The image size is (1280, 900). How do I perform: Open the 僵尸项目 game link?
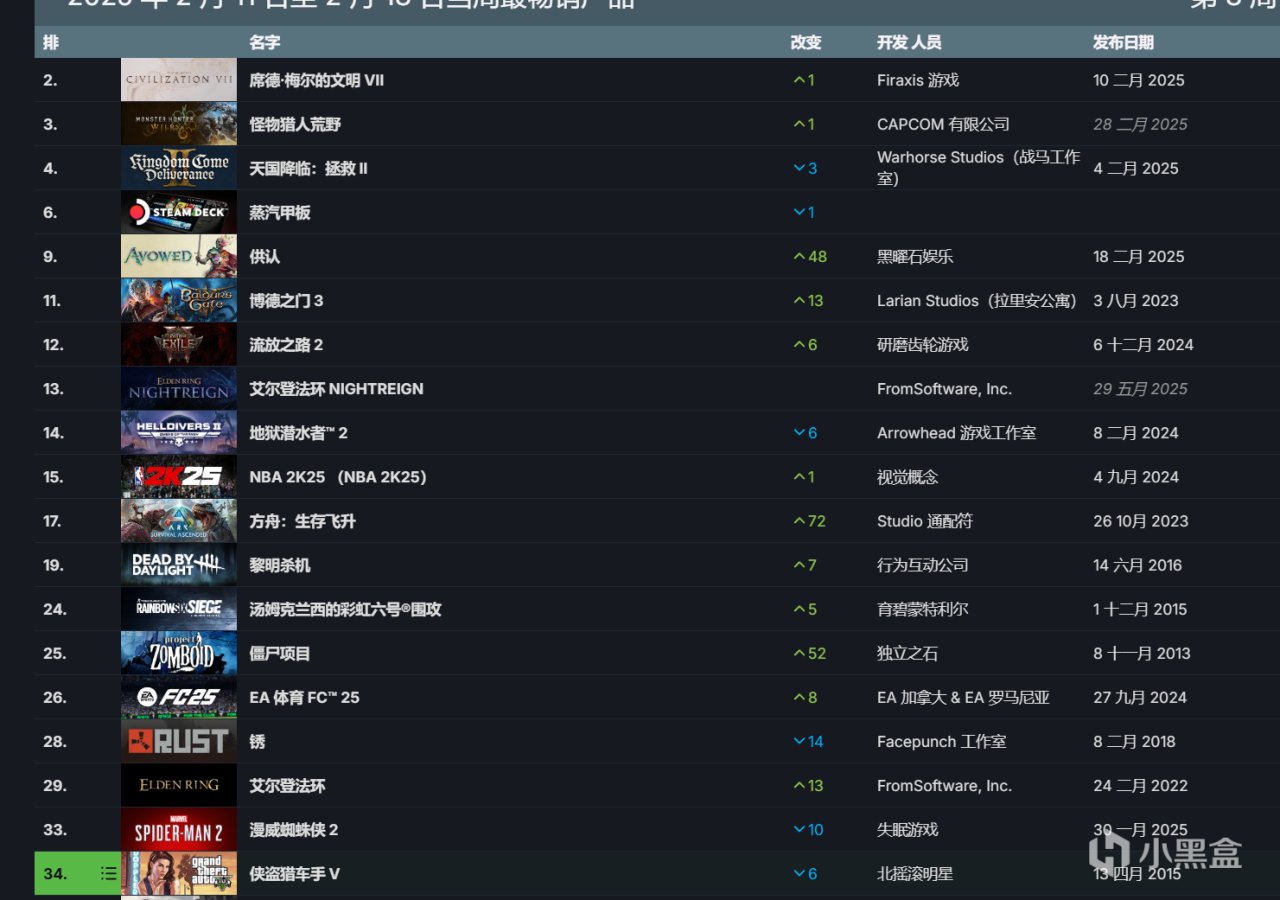tap(280, 652)
